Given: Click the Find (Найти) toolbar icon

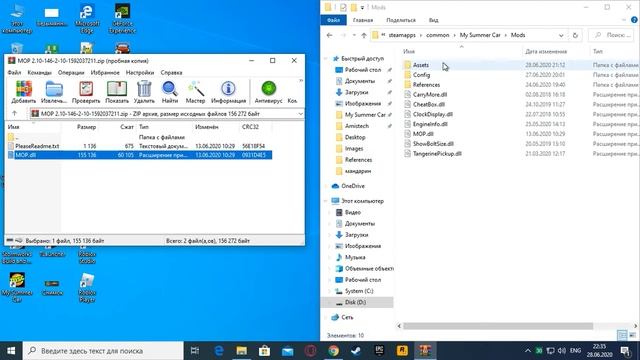Looking at the screenshot, I should point(170,92).
